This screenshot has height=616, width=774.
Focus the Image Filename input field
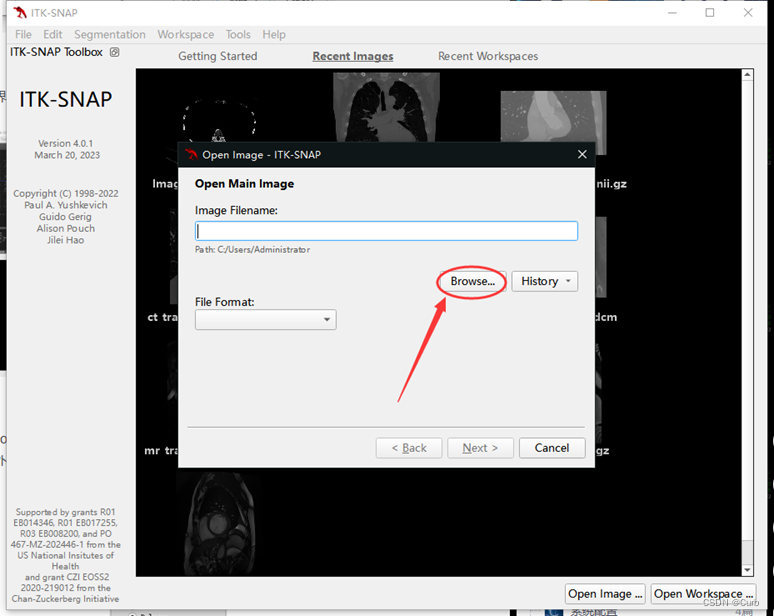coord(386,231)
